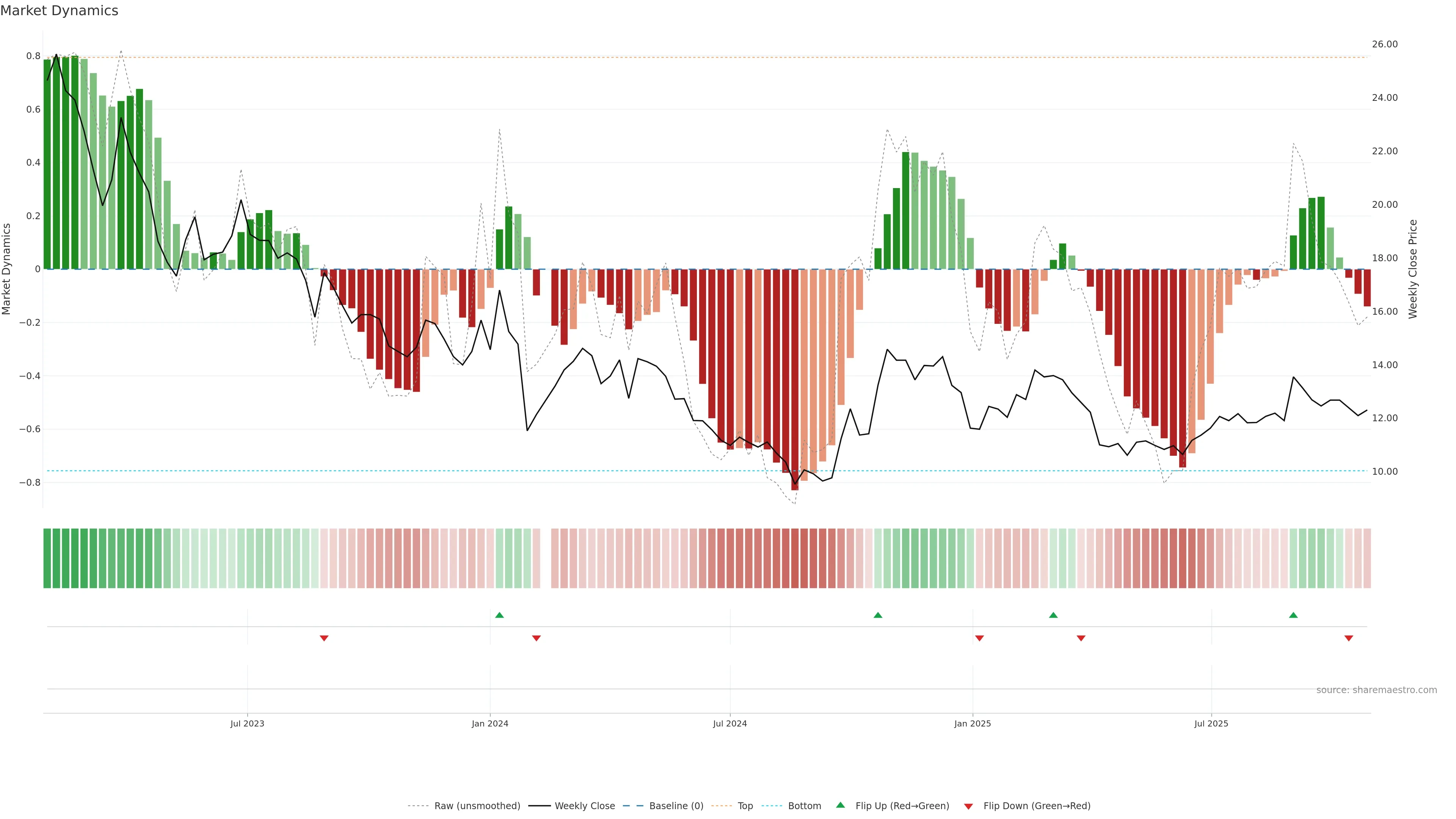Click the last green flip-up triangle after Jul 2025

[x=1293, y=615]
